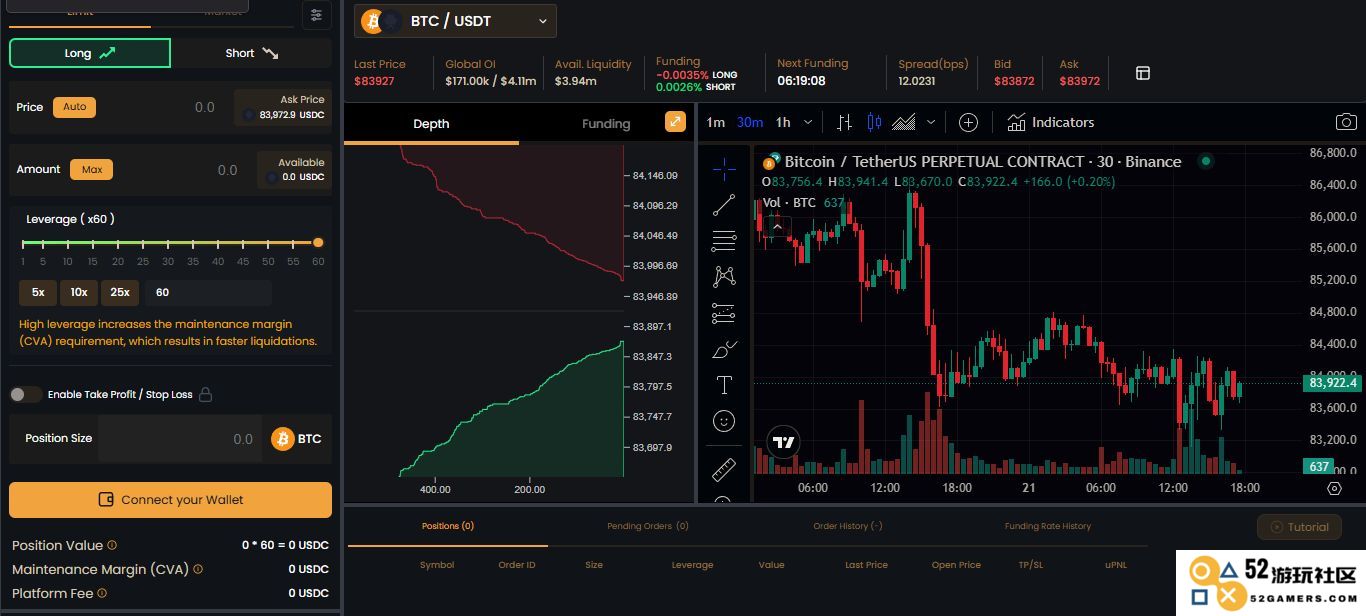The width and height of the screenshot is (1366, 616).
Task: Select the crosshair cursor tool
Action: click(724, 168)
